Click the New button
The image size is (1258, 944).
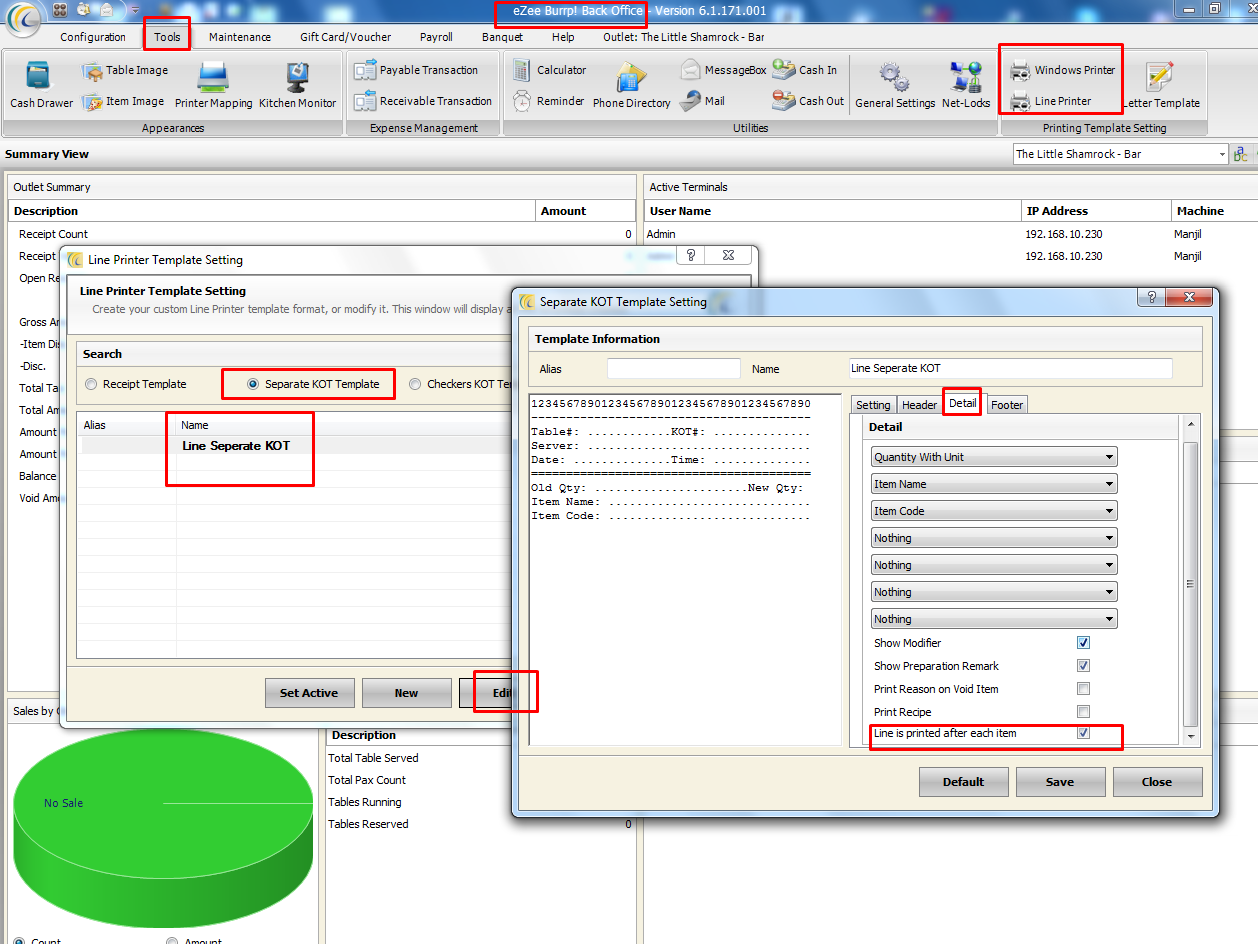click(x=406, y=693)
